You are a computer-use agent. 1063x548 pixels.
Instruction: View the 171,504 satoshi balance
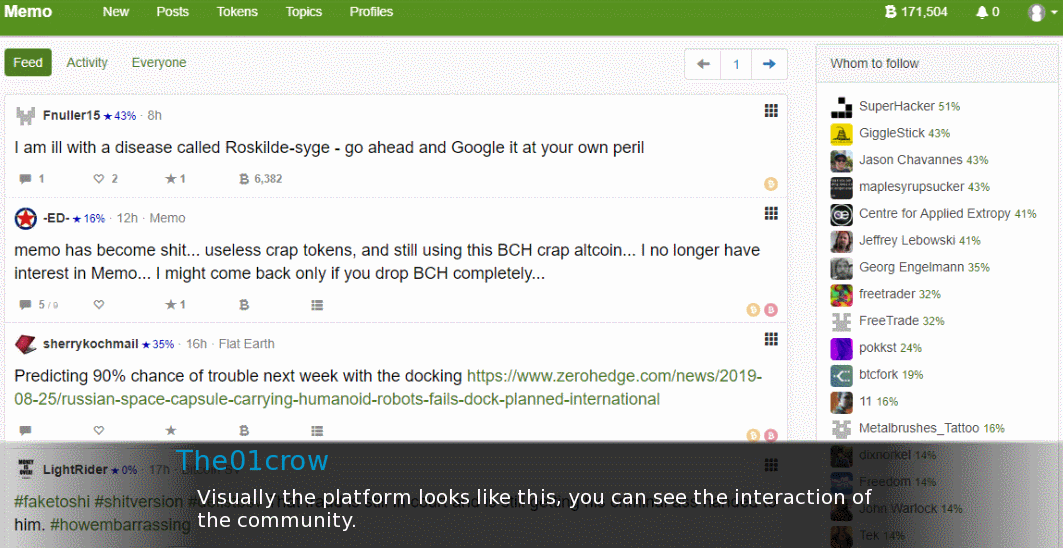coord(916,12)
